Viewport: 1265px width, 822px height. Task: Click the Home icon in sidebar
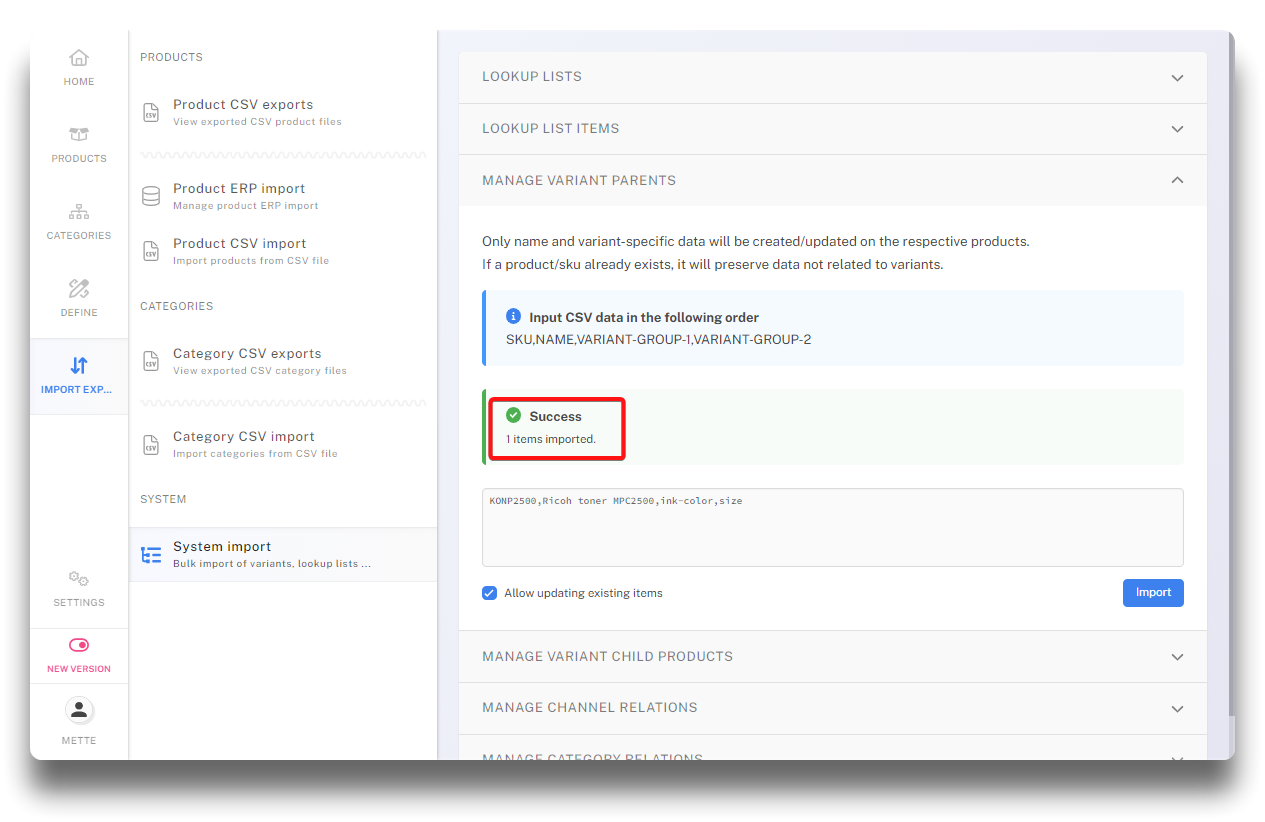click(79, 58)
